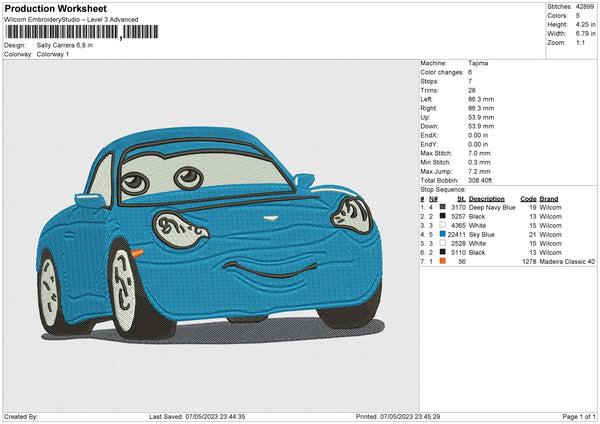Click the Min Stitch value 0.3 mm
The width and height of the screenshot is (600, 424).
479,162
